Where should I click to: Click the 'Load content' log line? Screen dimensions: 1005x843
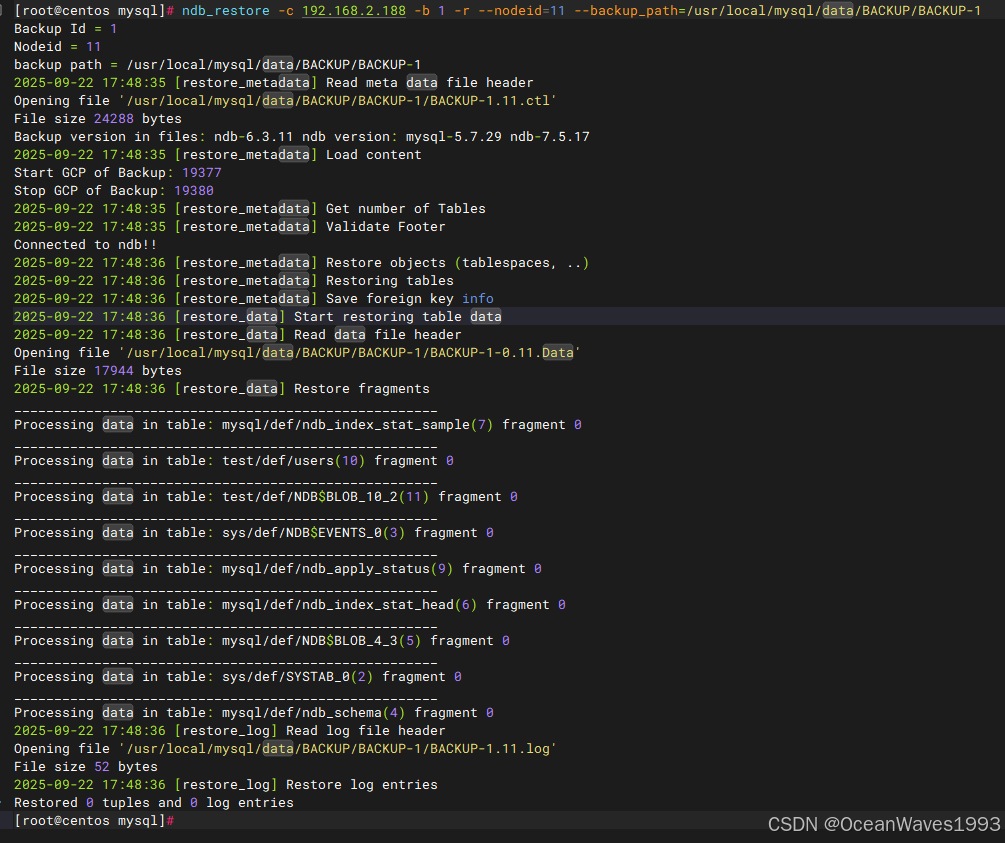[x=218, y=154]
